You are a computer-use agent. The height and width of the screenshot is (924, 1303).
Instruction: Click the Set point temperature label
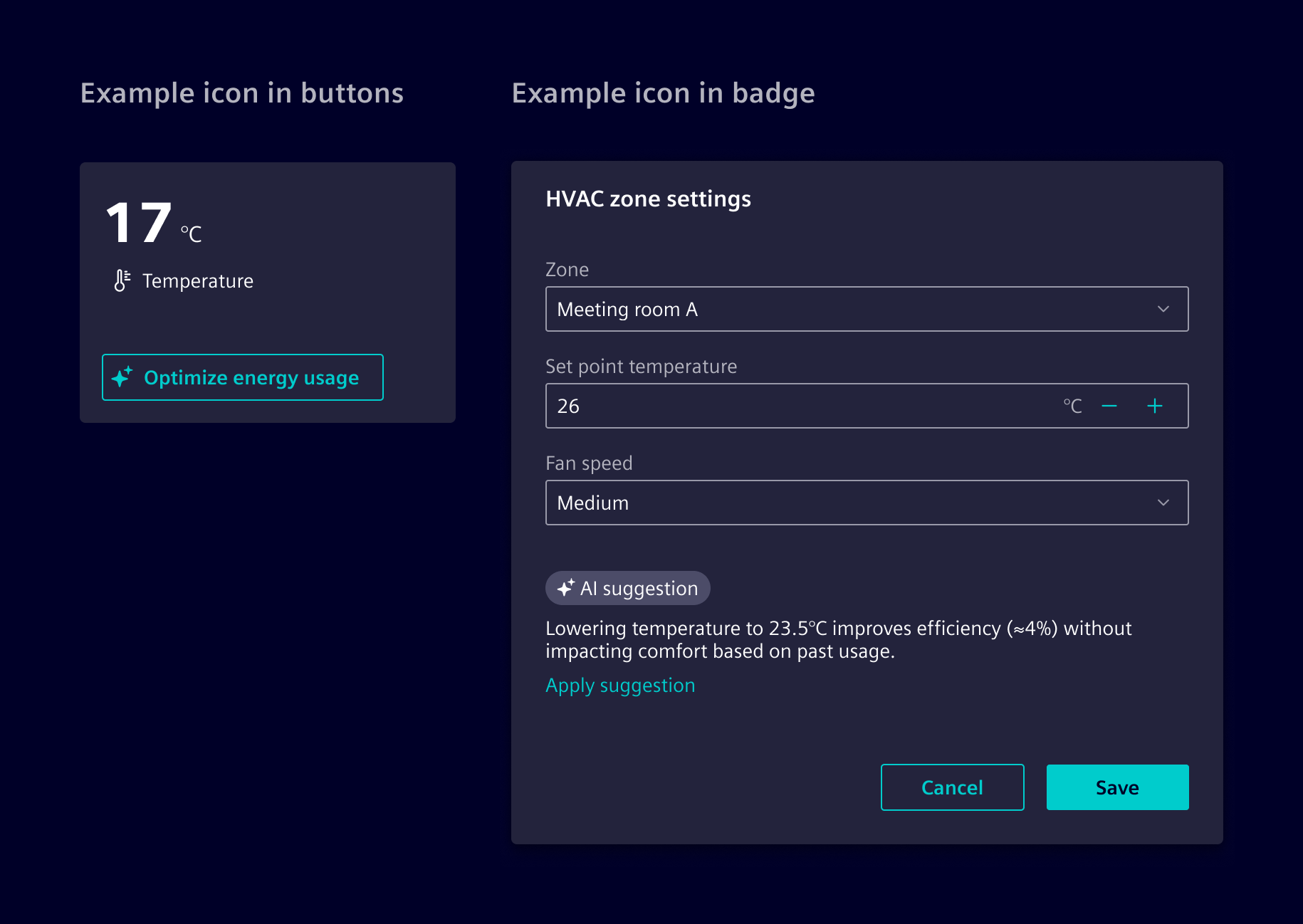click(641, 366)
